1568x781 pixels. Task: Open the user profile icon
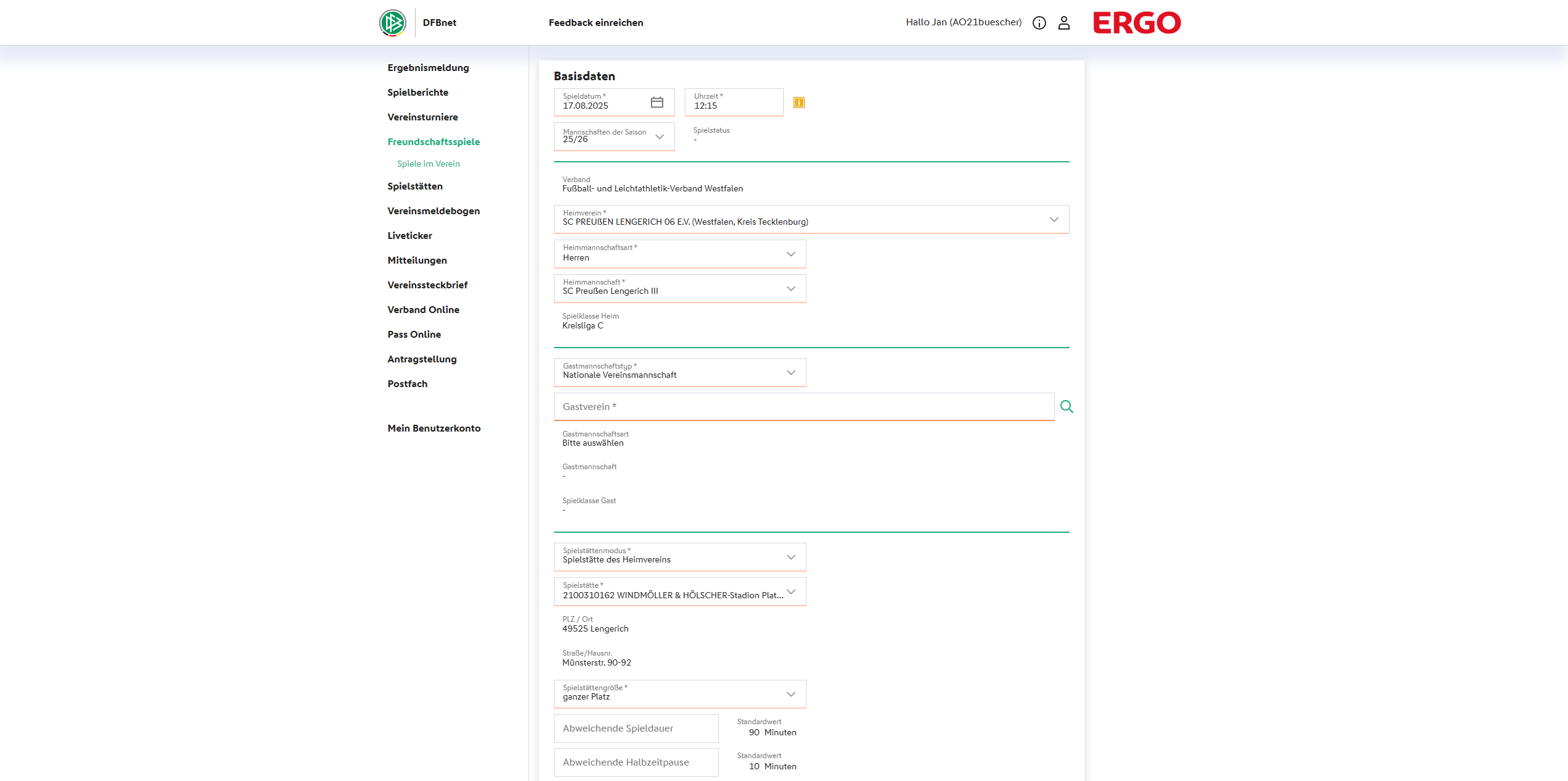(x=1063, y=23)
